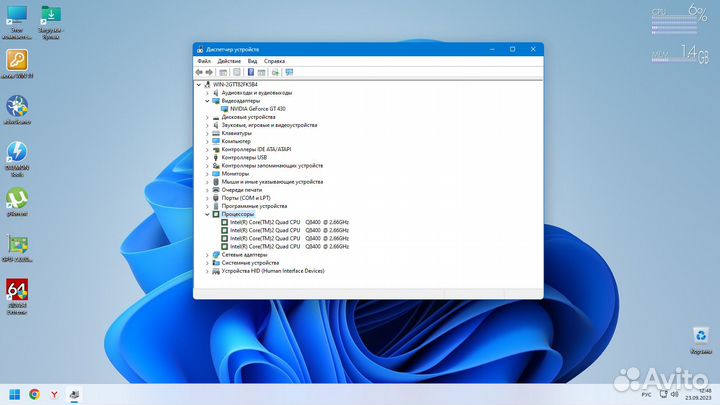Select the blue bug desktop icon

[x=17, y=110]
